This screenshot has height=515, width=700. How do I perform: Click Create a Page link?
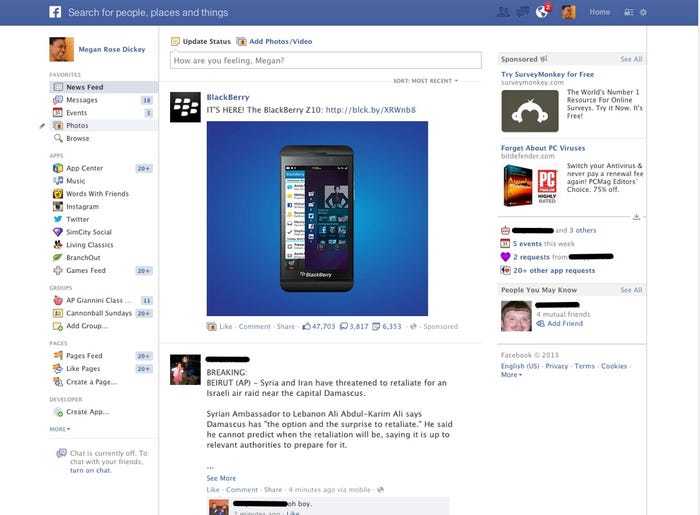(92, 382)
